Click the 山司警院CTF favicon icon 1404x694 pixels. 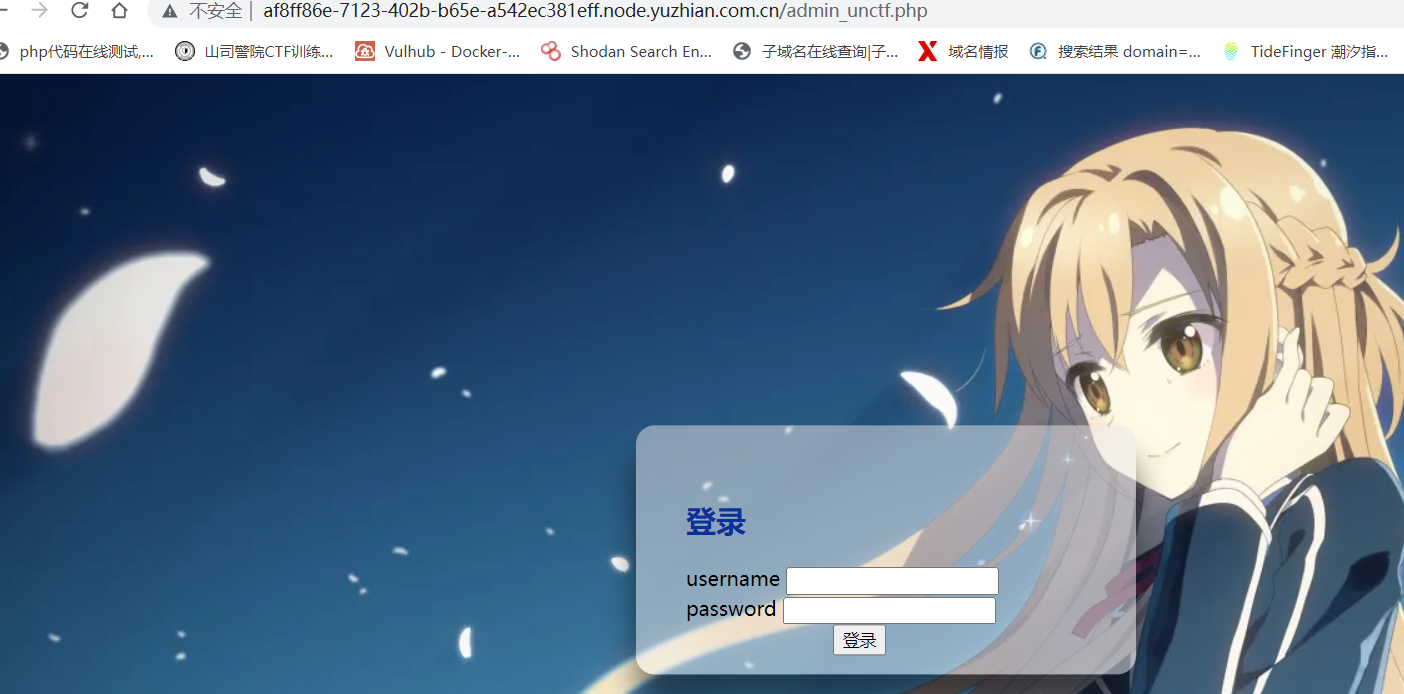pyautogui.click(x=185, y=51)
